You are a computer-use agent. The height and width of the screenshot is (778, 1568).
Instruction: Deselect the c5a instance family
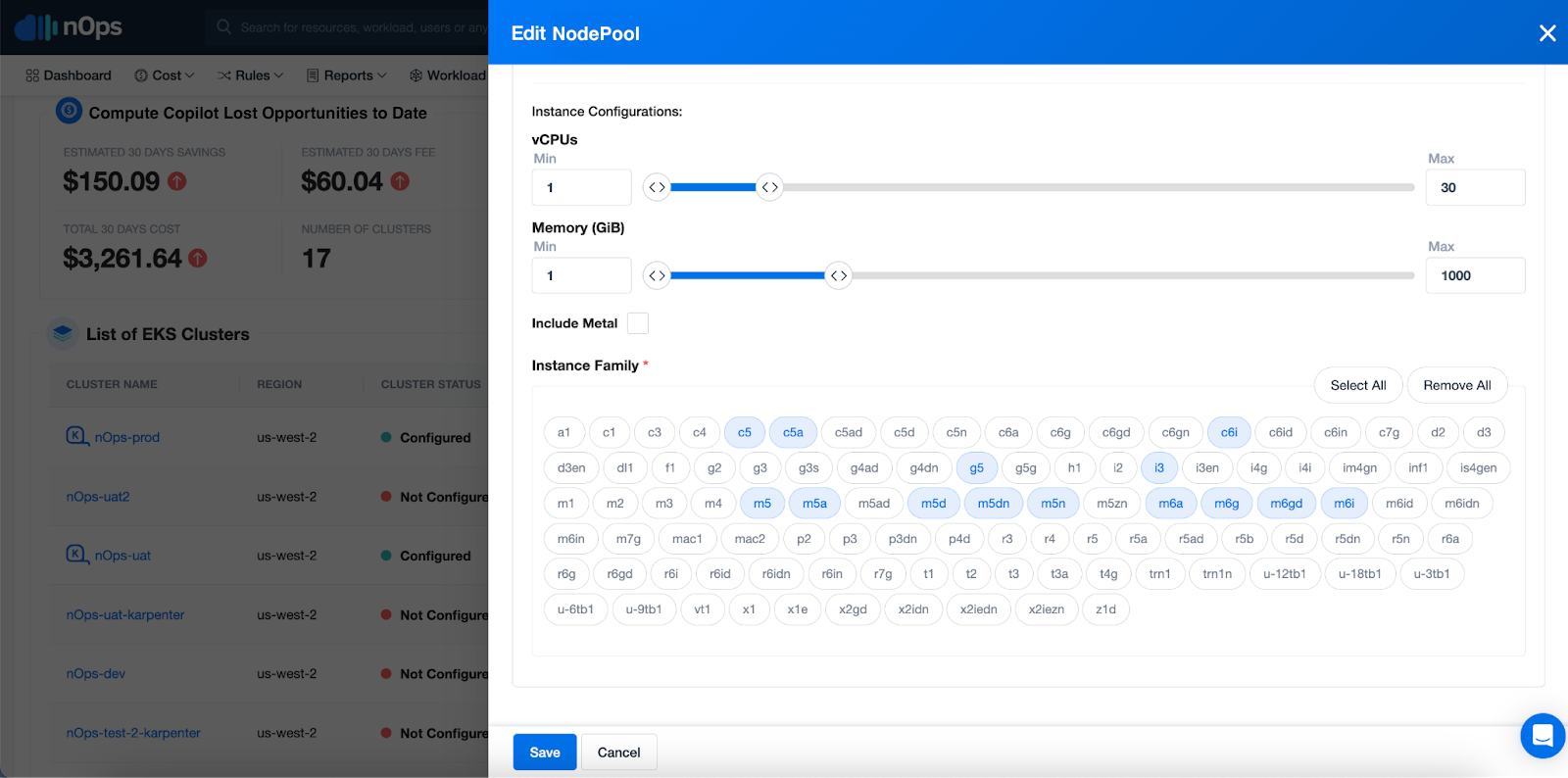click(x=793, y=432)
